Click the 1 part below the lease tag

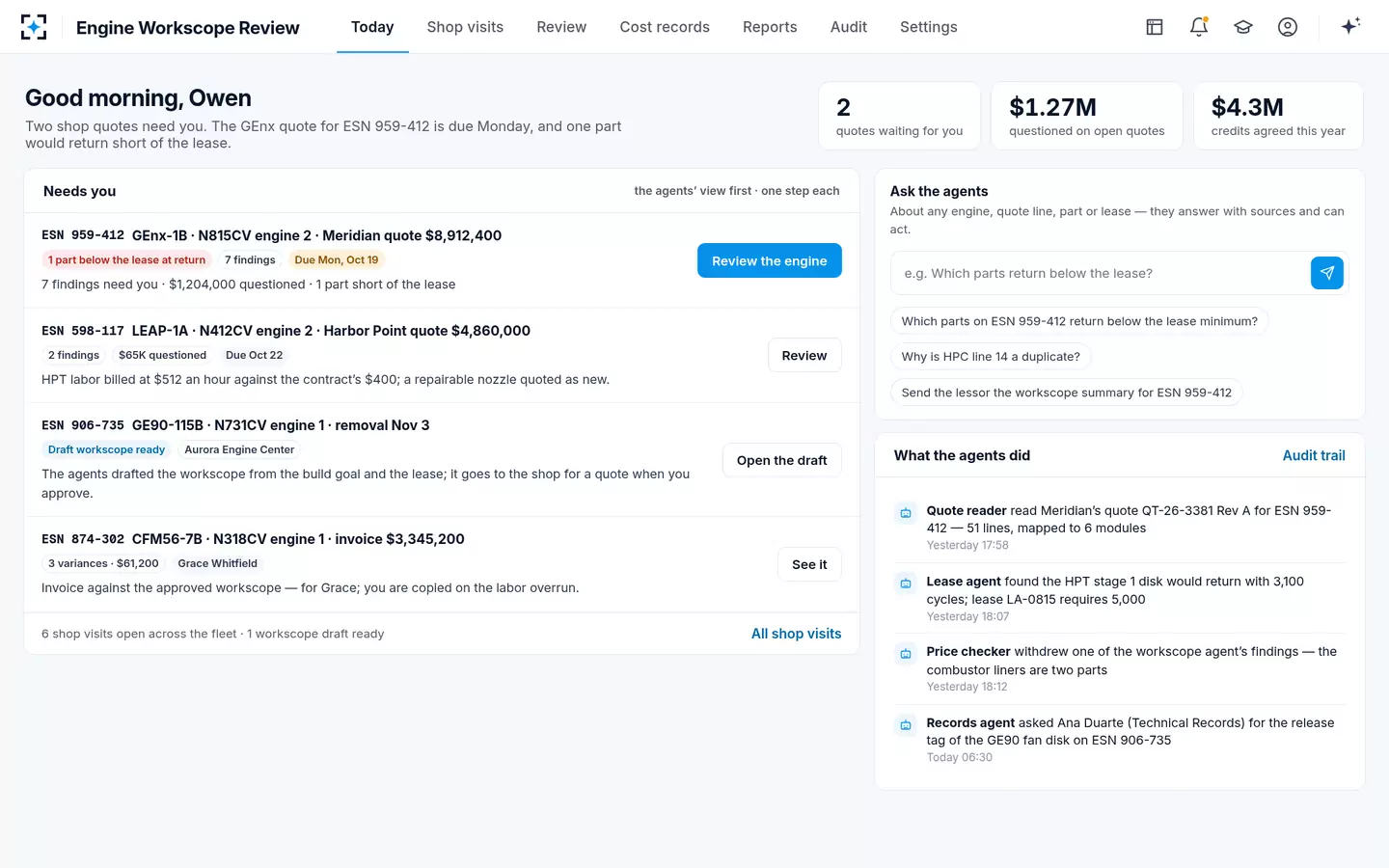click(127, 259)
